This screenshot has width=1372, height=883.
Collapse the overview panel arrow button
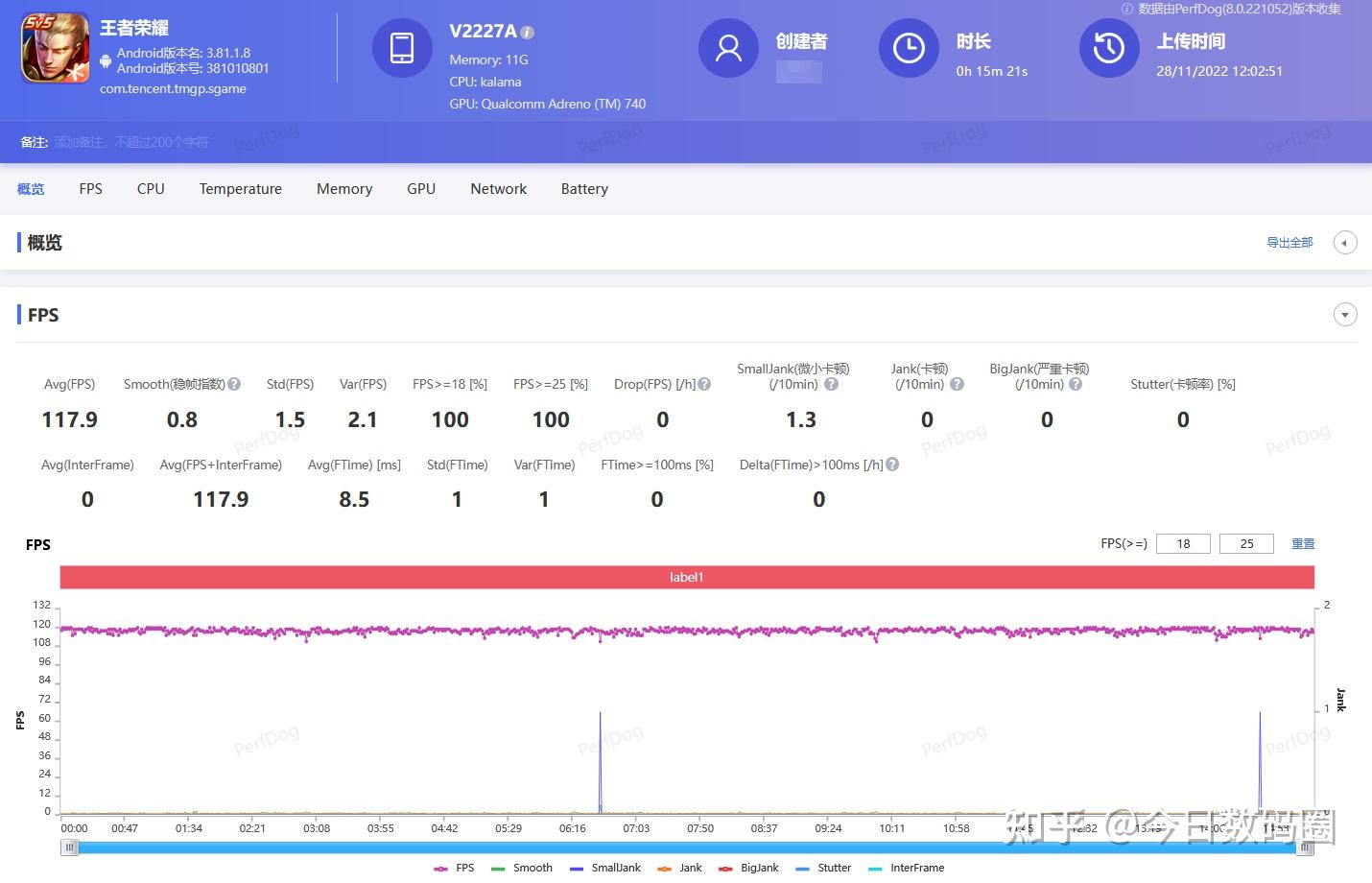[x=1345, y=243]
